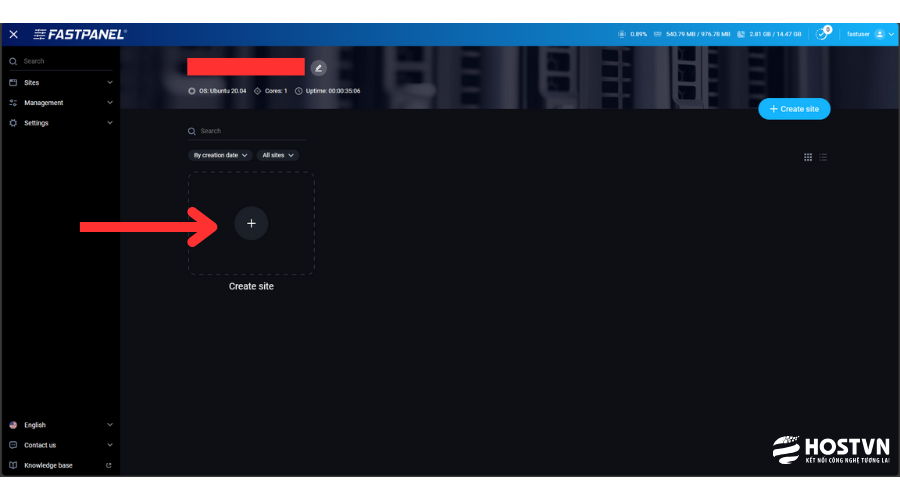Expand the Settings chevron

coord(110,123)
